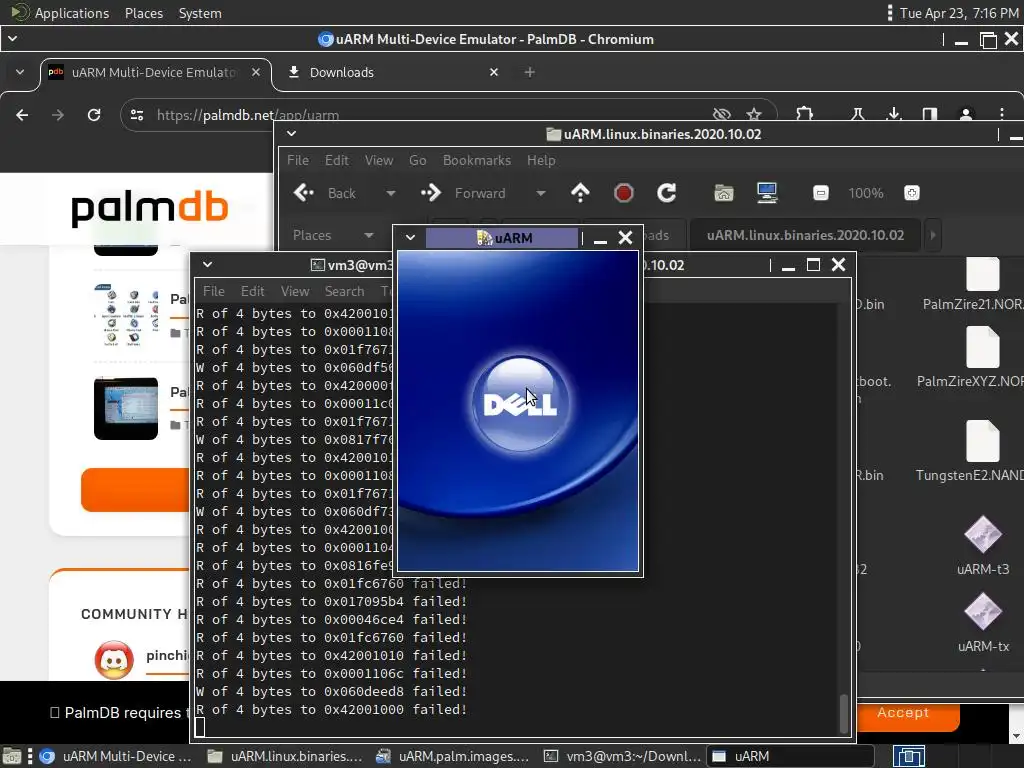1024x768 pixels.
Task: Go back in the Chromium browser
Action: 22,115
